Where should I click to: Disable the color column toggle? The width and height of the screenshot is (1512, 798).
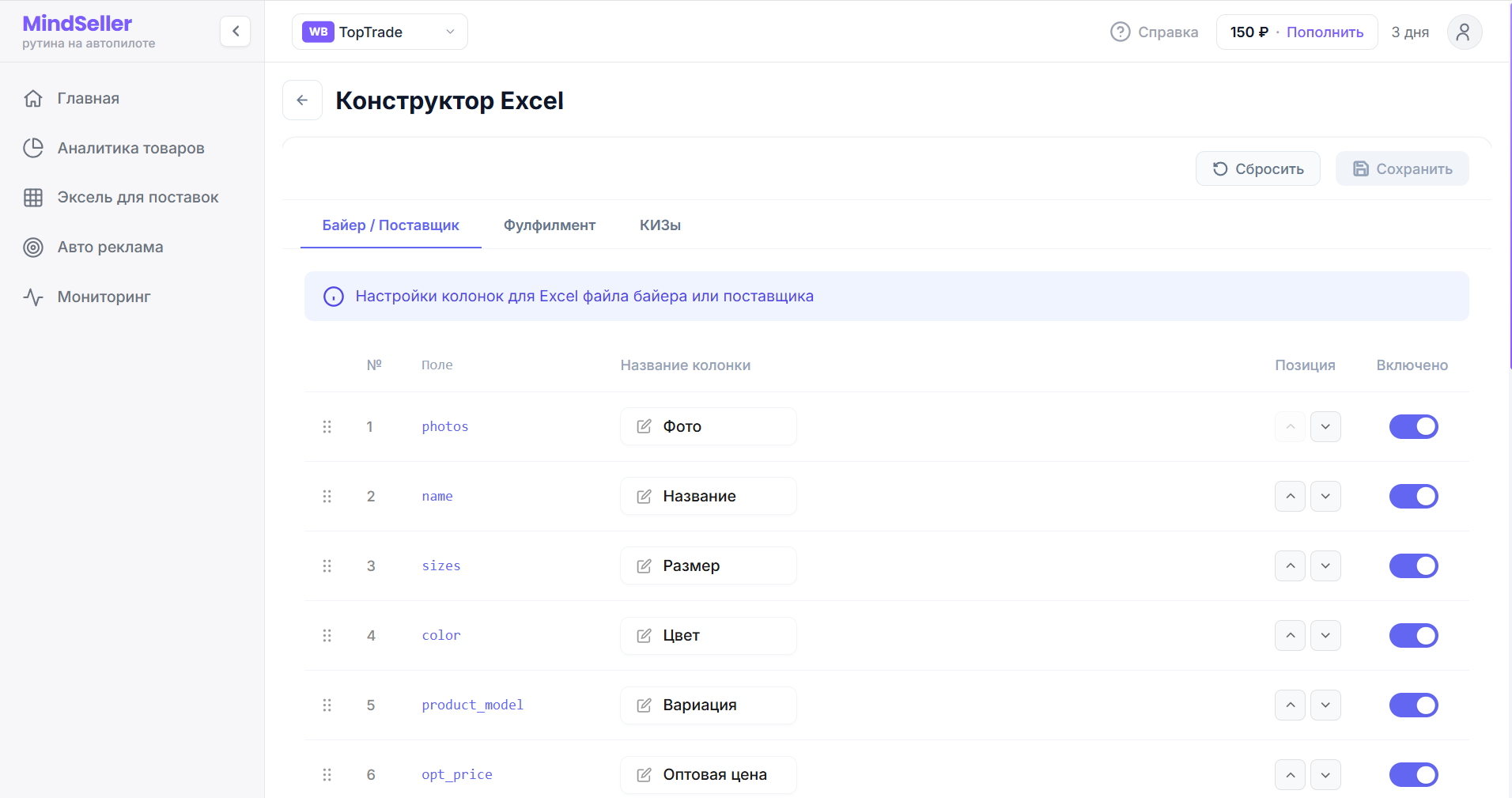[x=1413, y=635]
